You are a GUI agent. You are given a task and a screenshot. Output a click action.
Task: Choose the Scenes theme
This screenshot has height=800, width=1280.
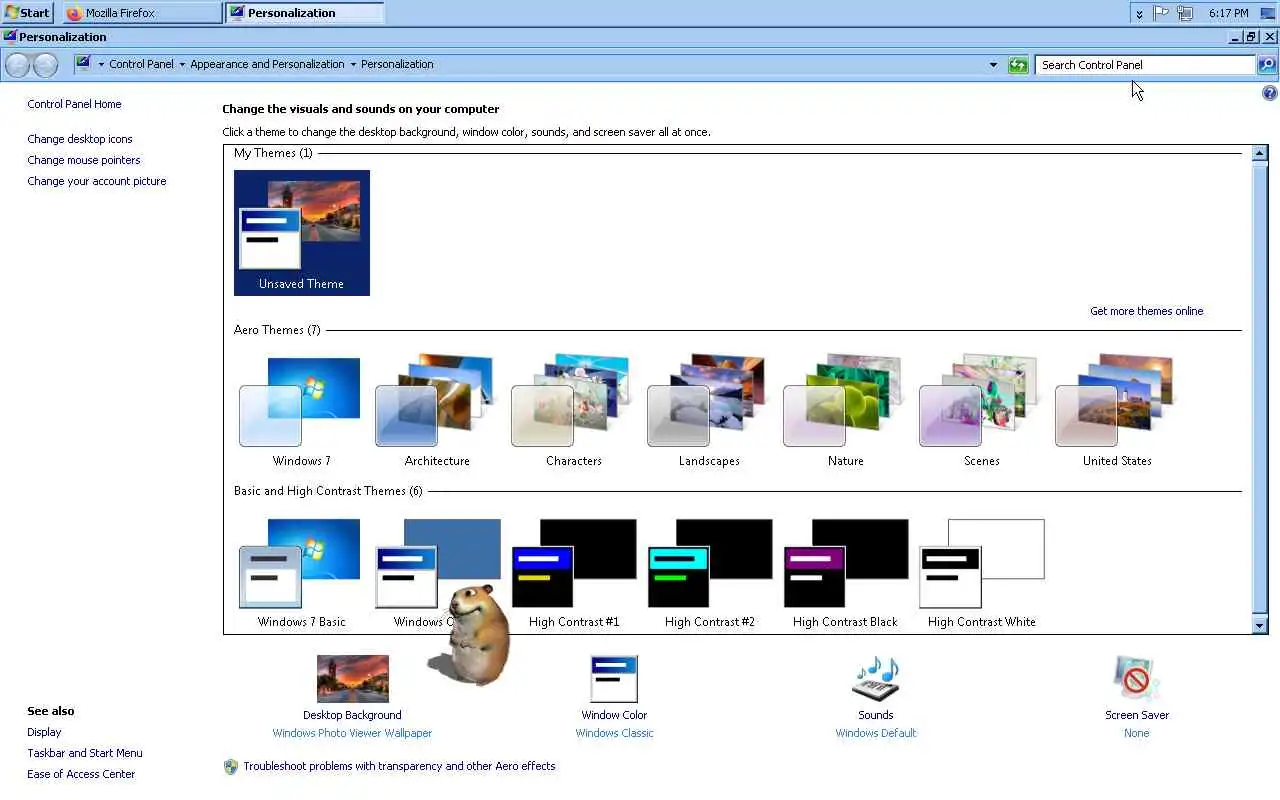(981, 412)
